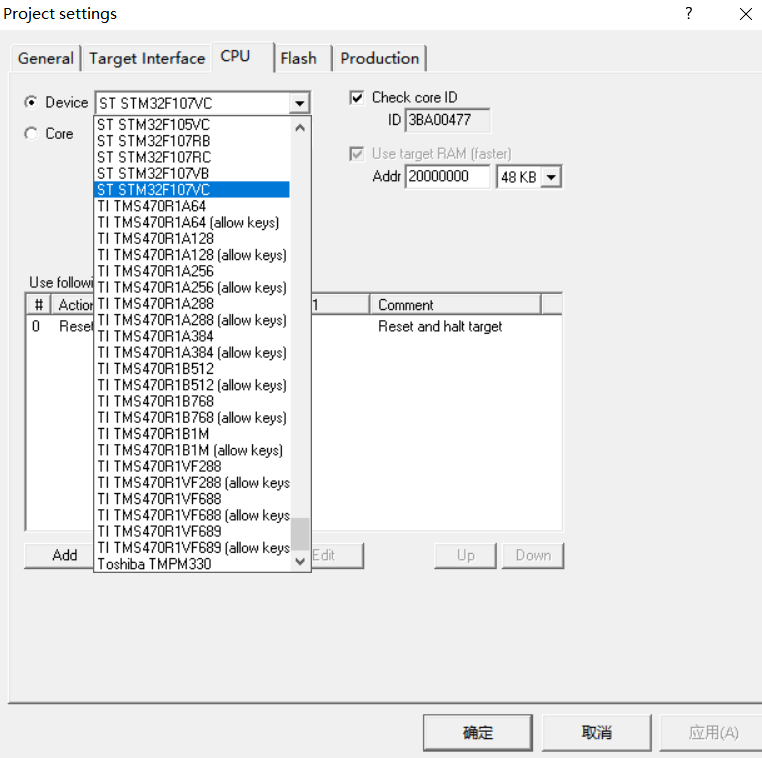Choose TI TMS470R1B768 without allow keys
This screenshot has width=762, height=758.
coord(192,401)
